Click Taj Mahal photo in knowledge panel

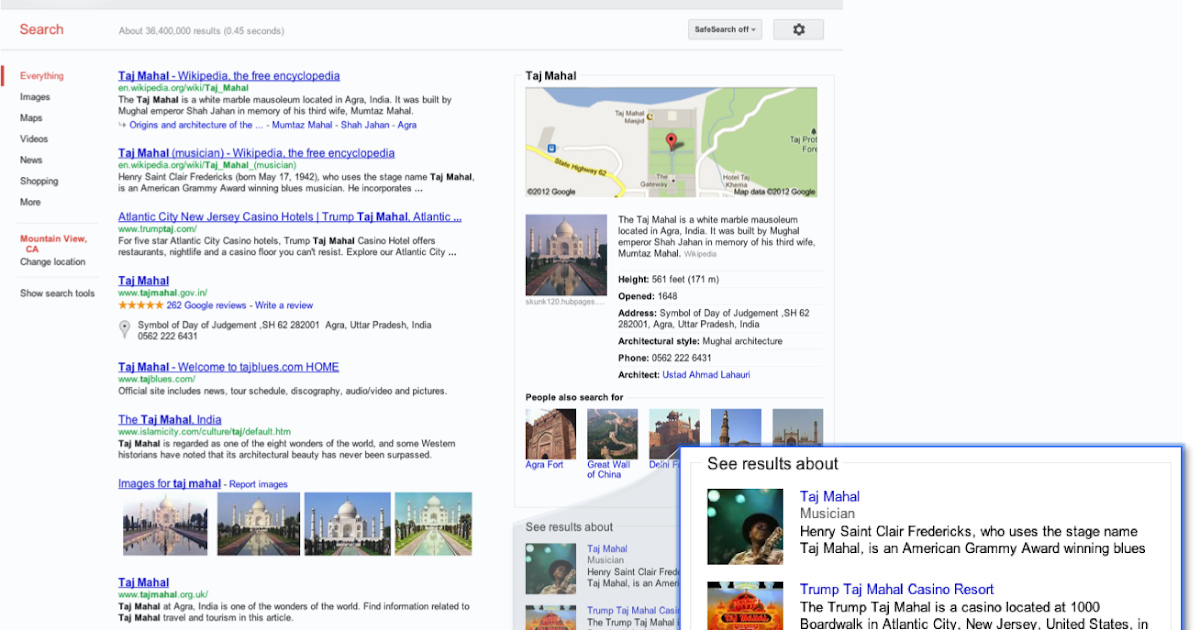(x=566, y=255)
